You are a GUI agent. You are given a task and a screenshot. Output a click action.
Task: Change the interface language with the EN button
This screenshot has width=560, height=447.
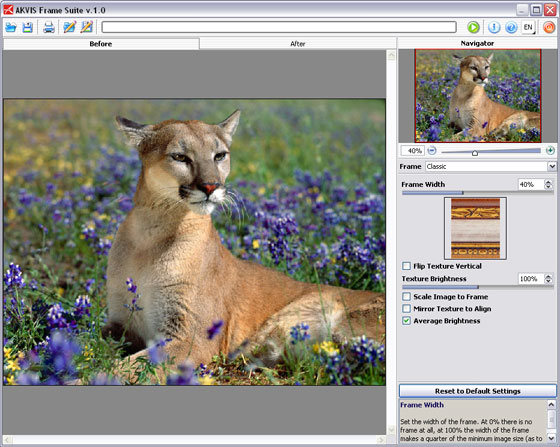[x=528, y=27]
